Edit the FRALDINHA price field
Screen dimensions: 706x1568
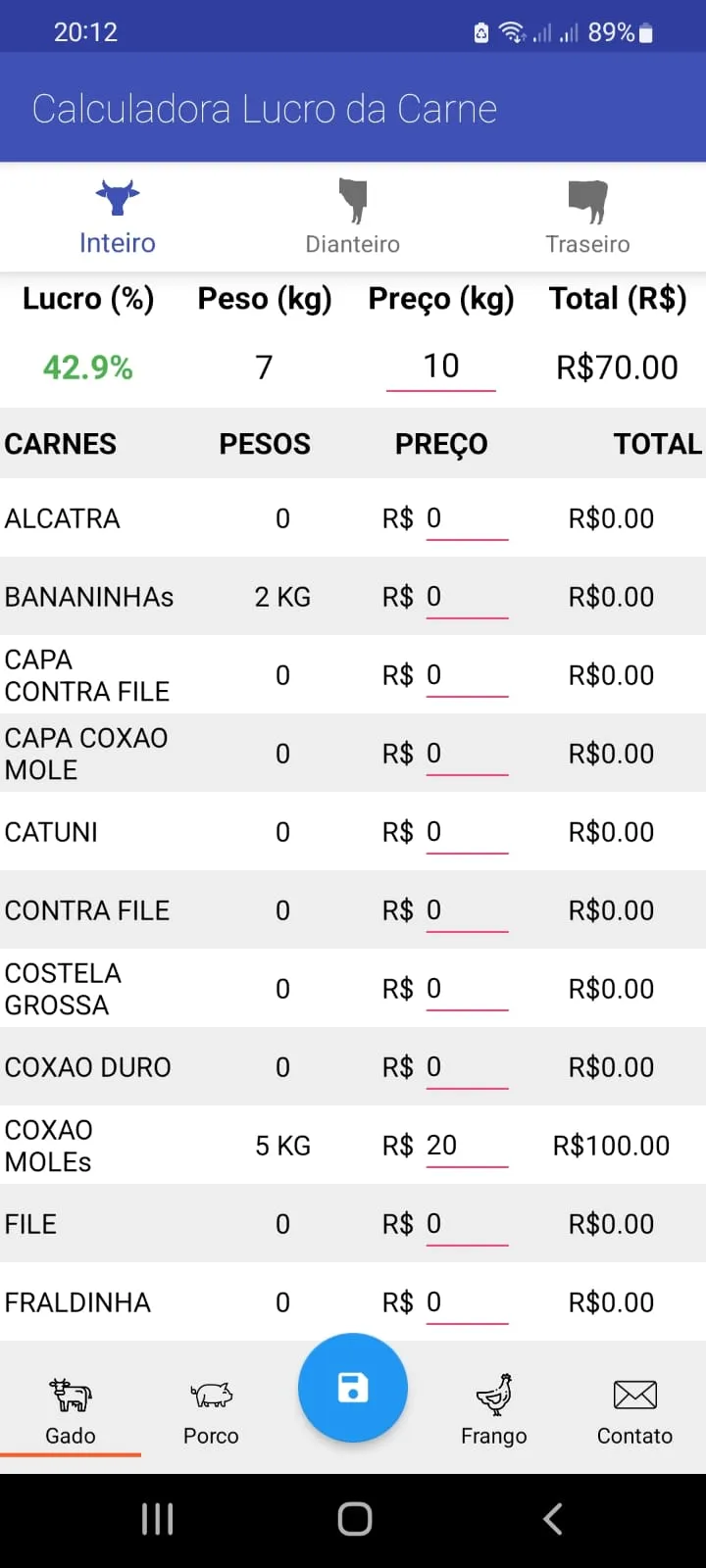[x=467, y=1302]
